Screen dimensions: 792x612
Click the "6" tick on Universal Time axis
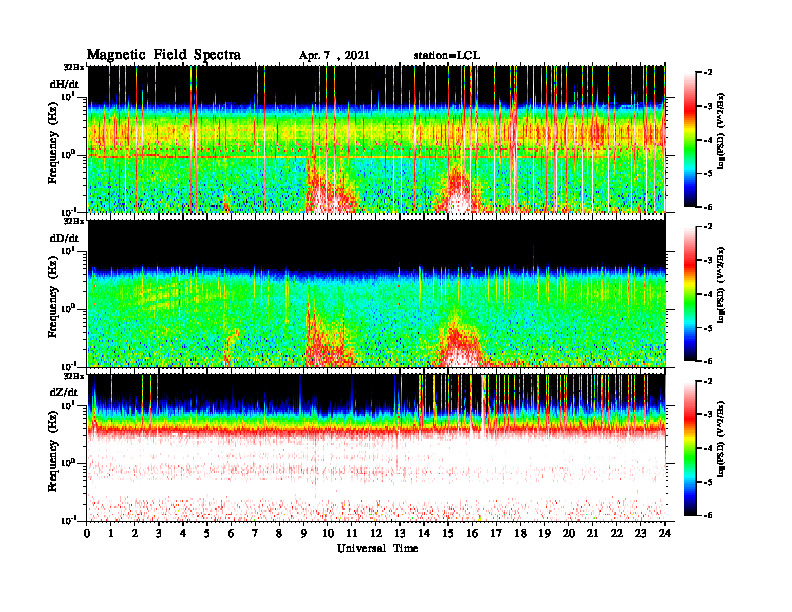coord(231,534)
